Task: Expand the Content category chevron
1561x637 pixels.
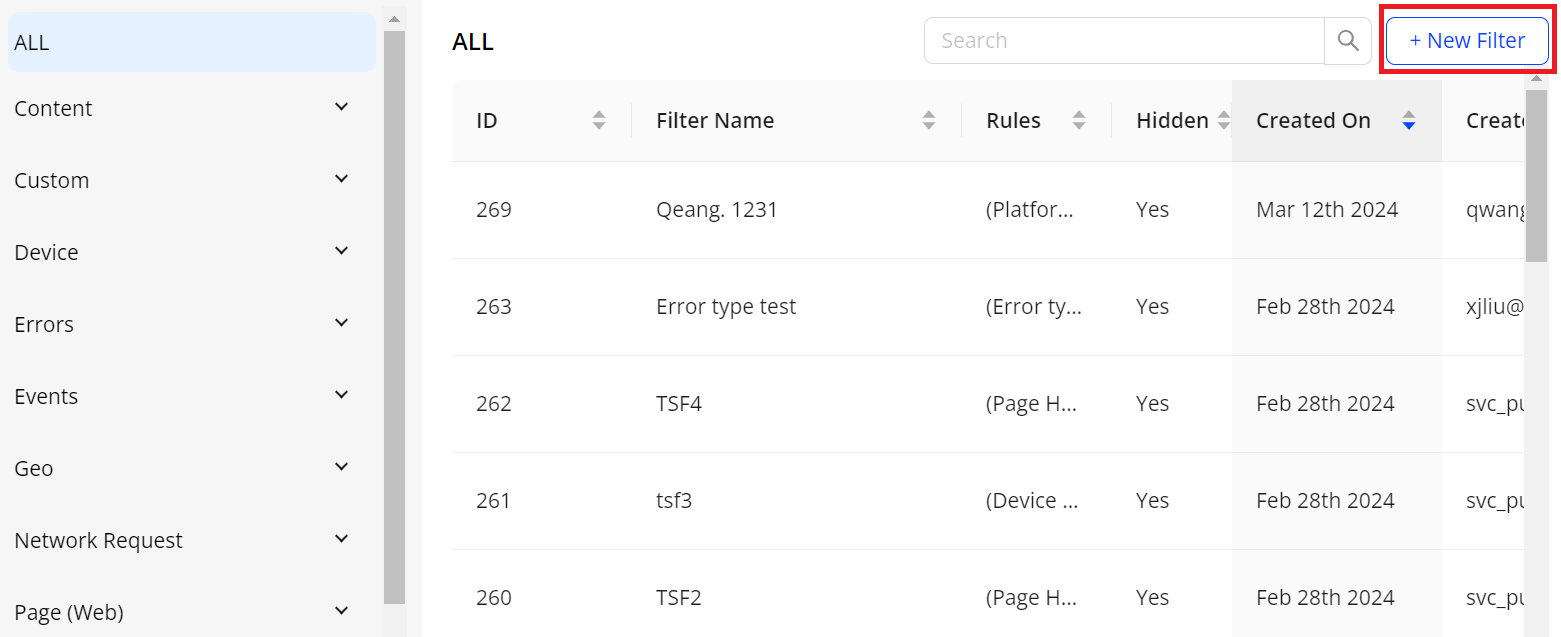Action: point(341,107)
